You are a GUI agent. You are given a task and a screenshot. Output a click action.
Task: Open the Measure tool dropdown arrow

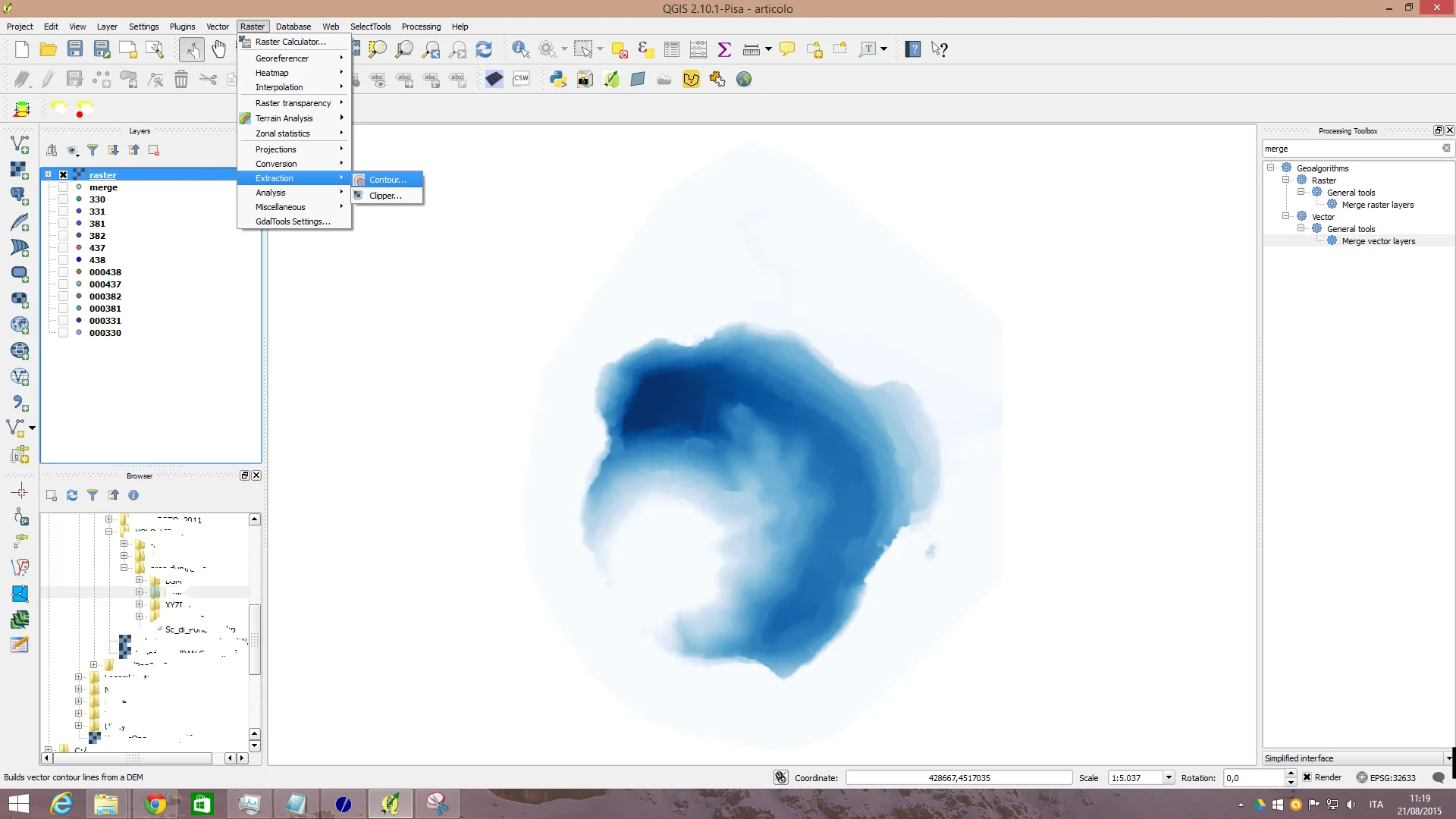click(x=768, y=49)
